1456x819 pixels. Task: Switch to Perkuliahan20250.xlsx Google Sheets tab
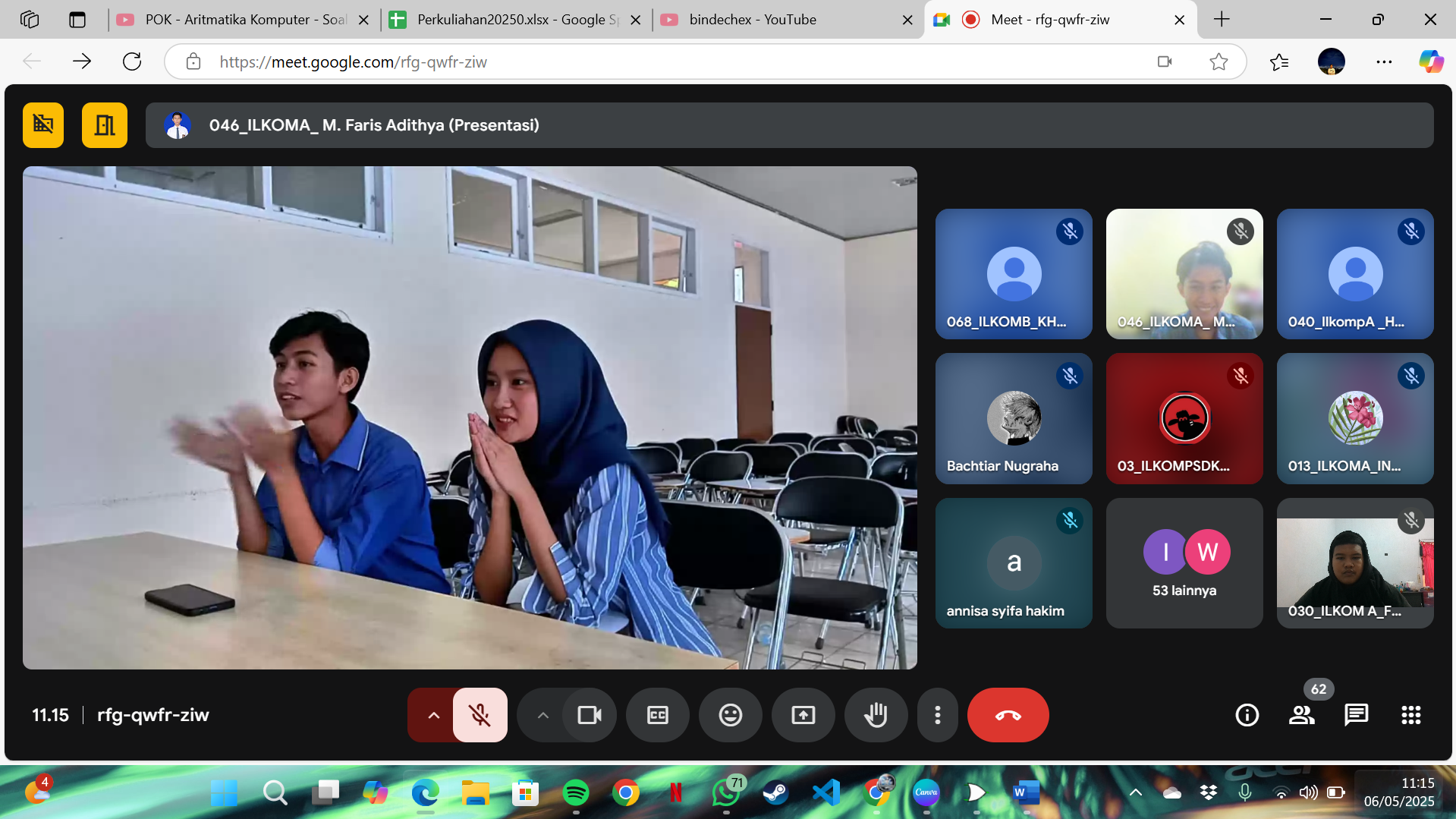point(516,20)
